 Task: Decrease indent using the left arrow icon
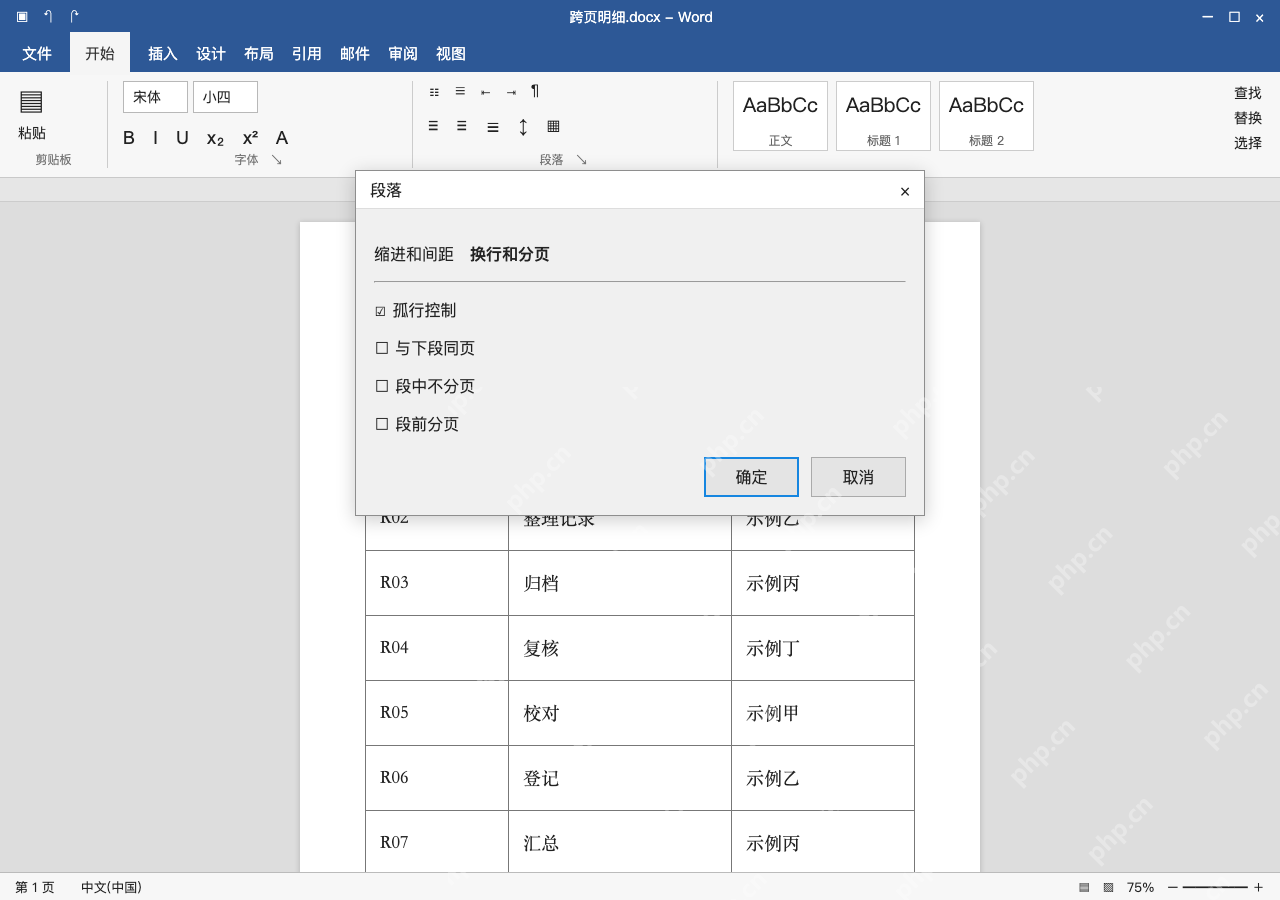point(485,92)
